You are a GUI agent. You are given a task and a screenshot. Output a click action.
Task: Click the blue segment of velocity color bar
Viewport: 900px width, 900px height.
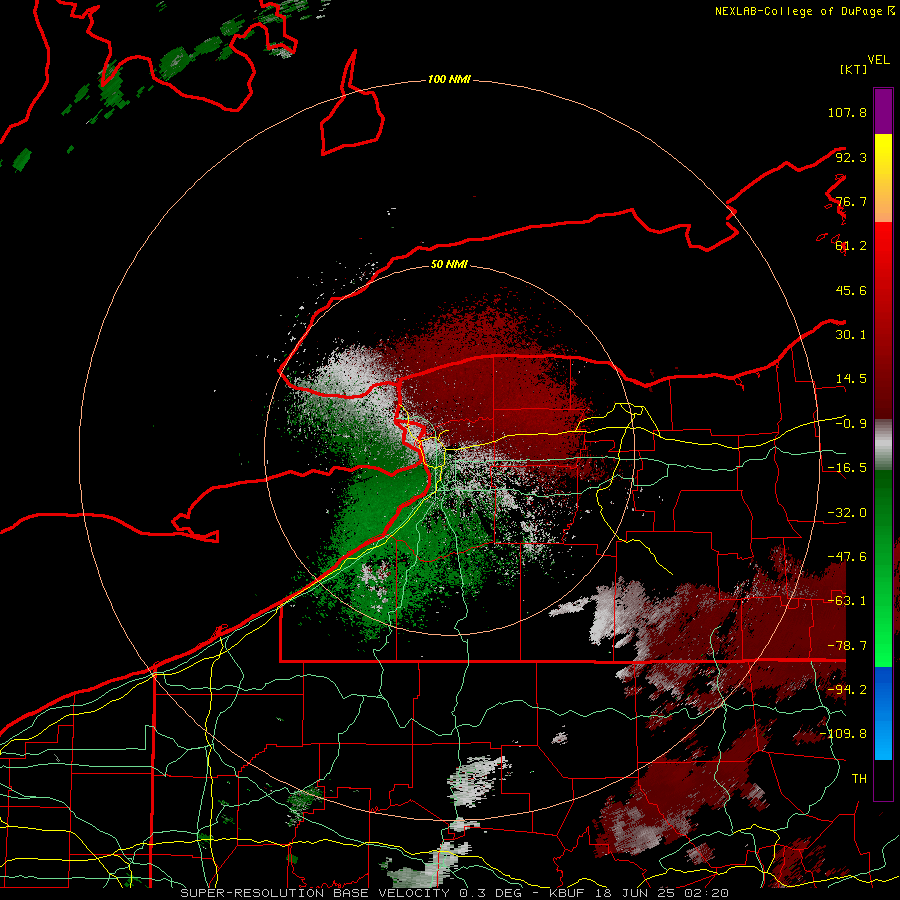883,713
